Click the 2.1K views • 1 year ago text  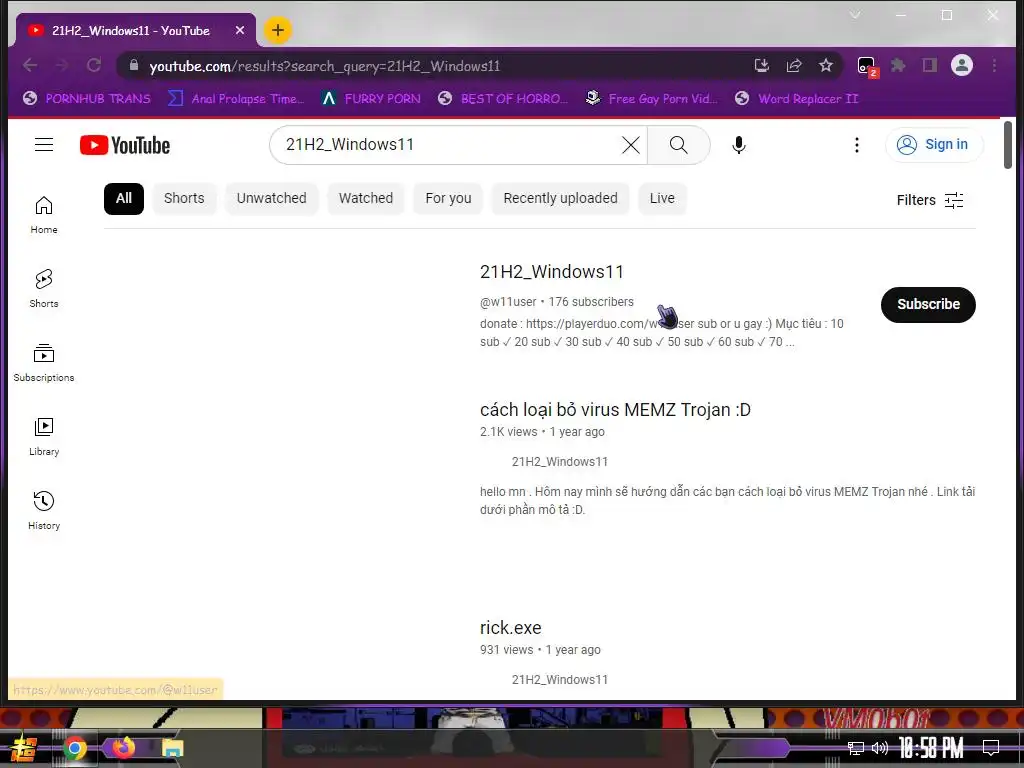(x=542, y=432)
